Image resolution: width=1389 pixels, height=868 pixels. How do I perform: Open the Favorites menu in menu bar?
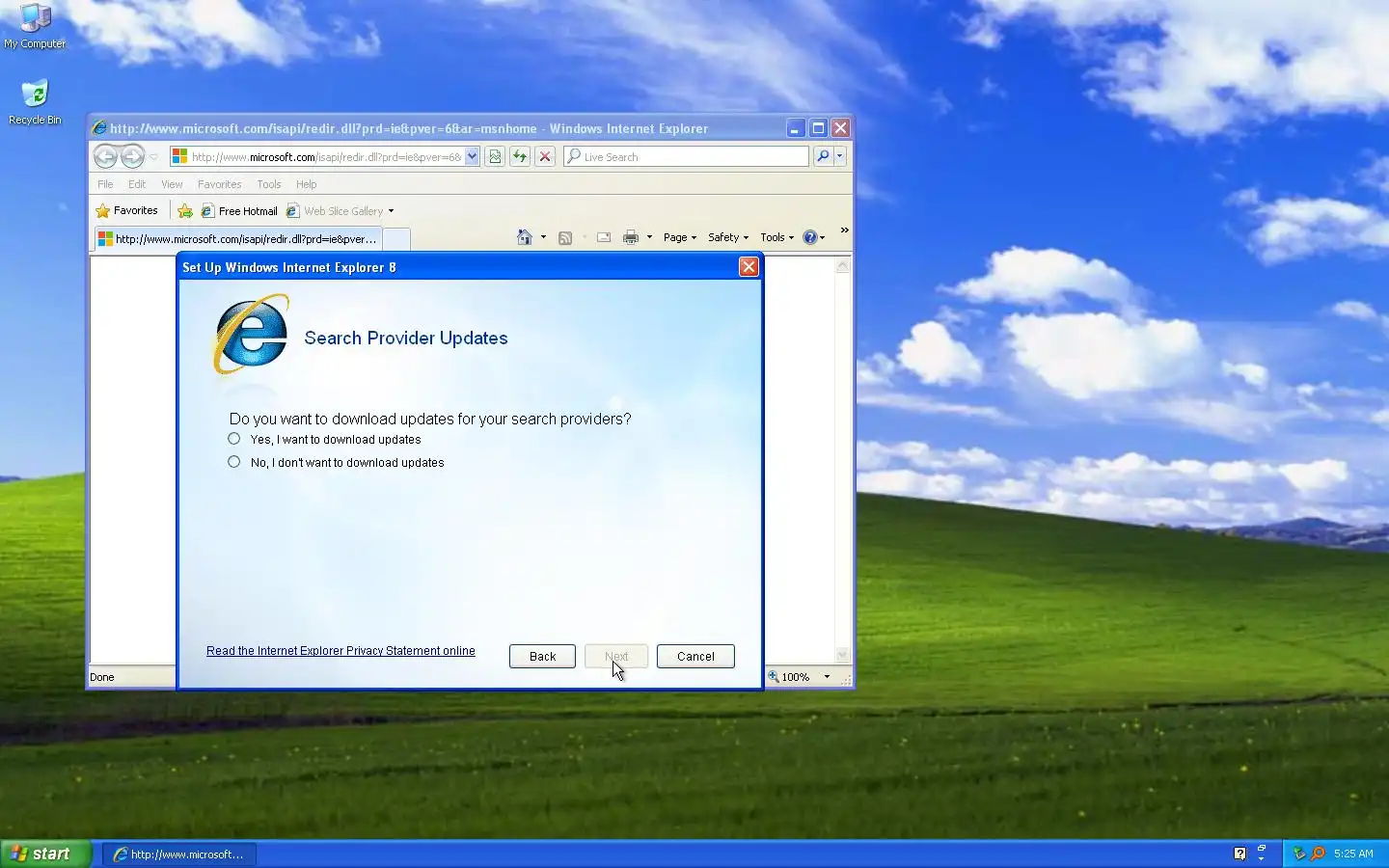pyautogui.click(x=219, y=184)
